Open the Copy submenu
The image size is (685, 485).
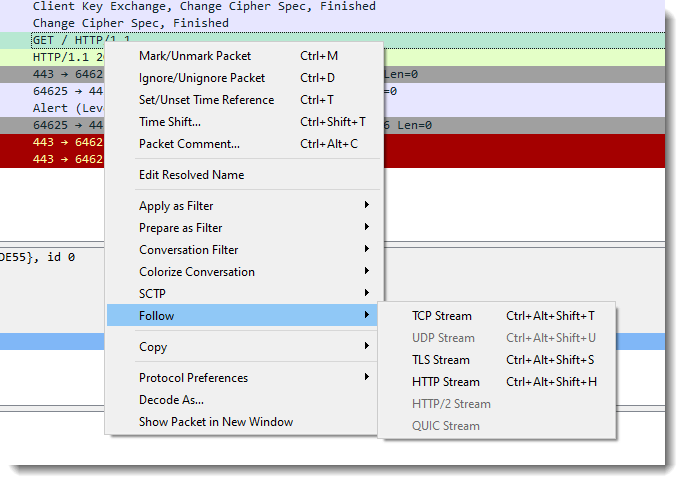(153, 347)
